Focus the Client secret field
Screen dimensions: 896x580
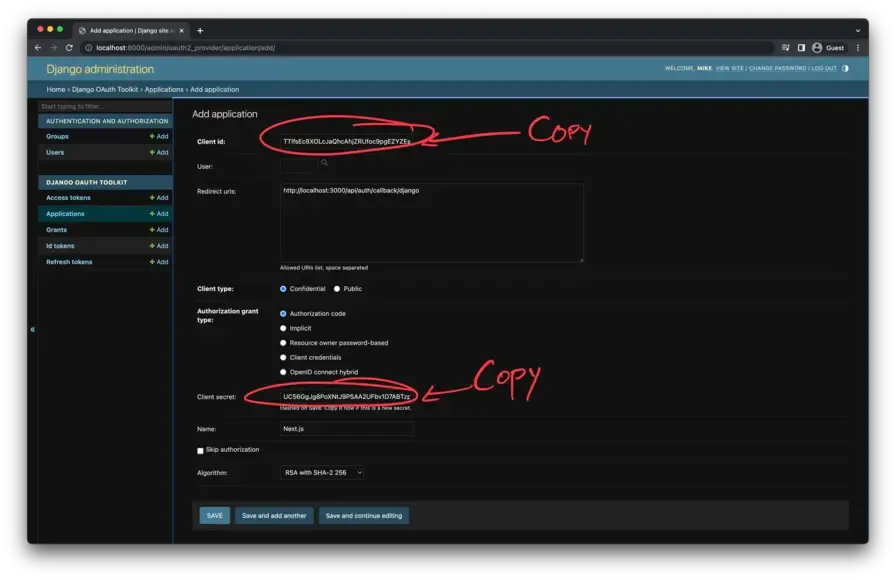coord(346,397)
